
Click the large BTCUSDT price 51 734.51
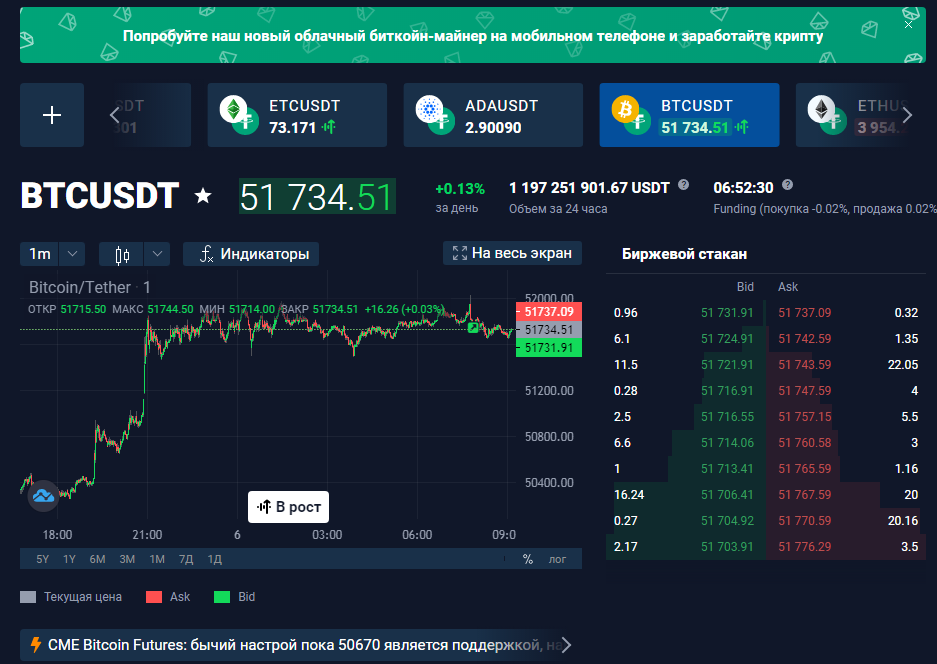pyautogui.click(x=317, y=197)
